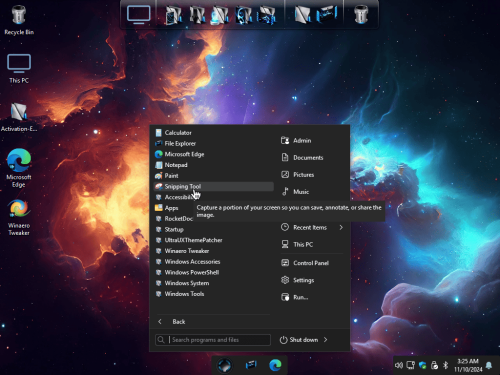Go Back from the all programs list
This screenshot has width=500, height=375.
point(213,322)
